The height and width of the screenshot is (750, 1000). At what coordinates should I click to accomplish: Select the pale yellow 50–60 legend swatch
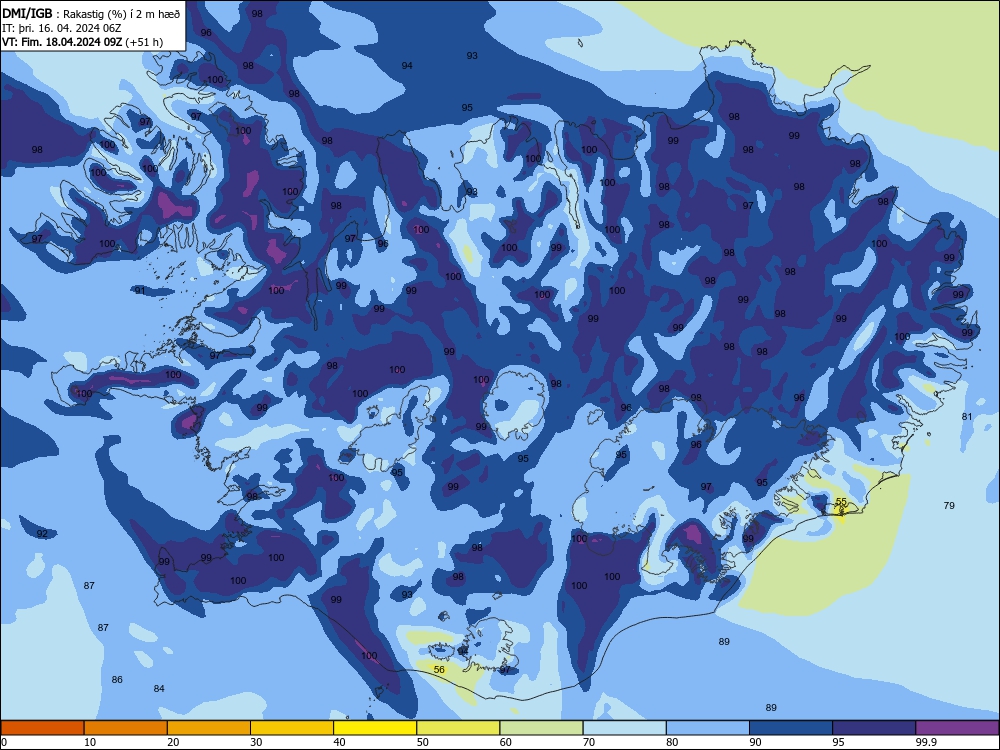click(x=458, y=728)
